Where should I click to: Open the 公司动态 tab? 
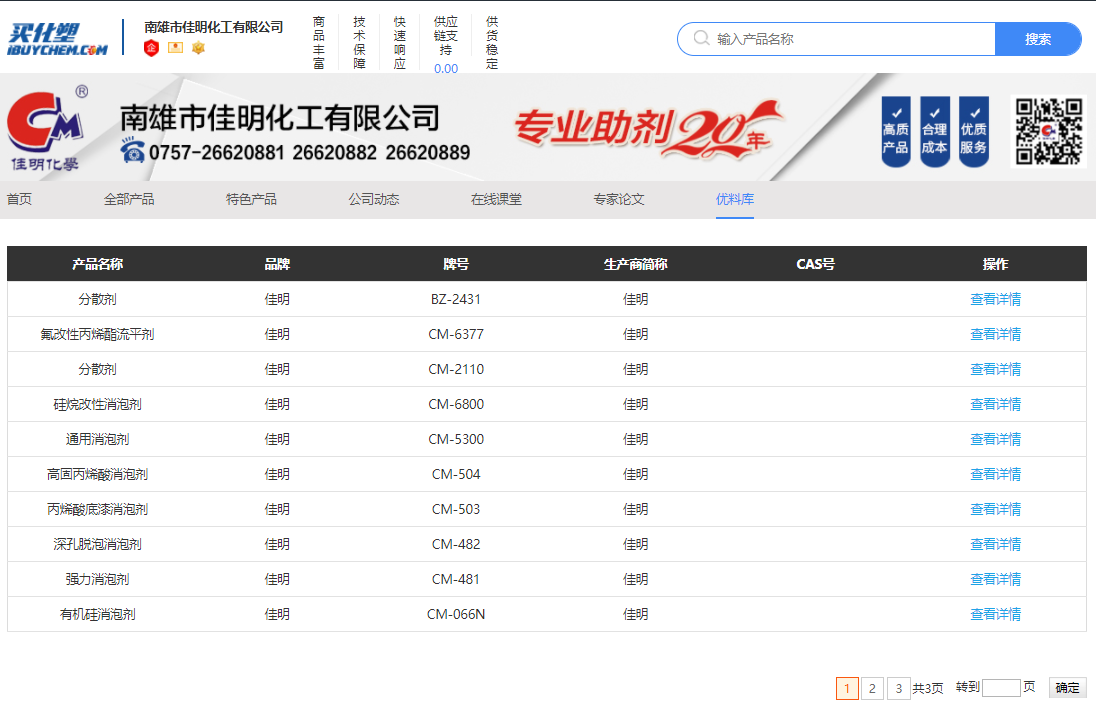click(374, 200)
